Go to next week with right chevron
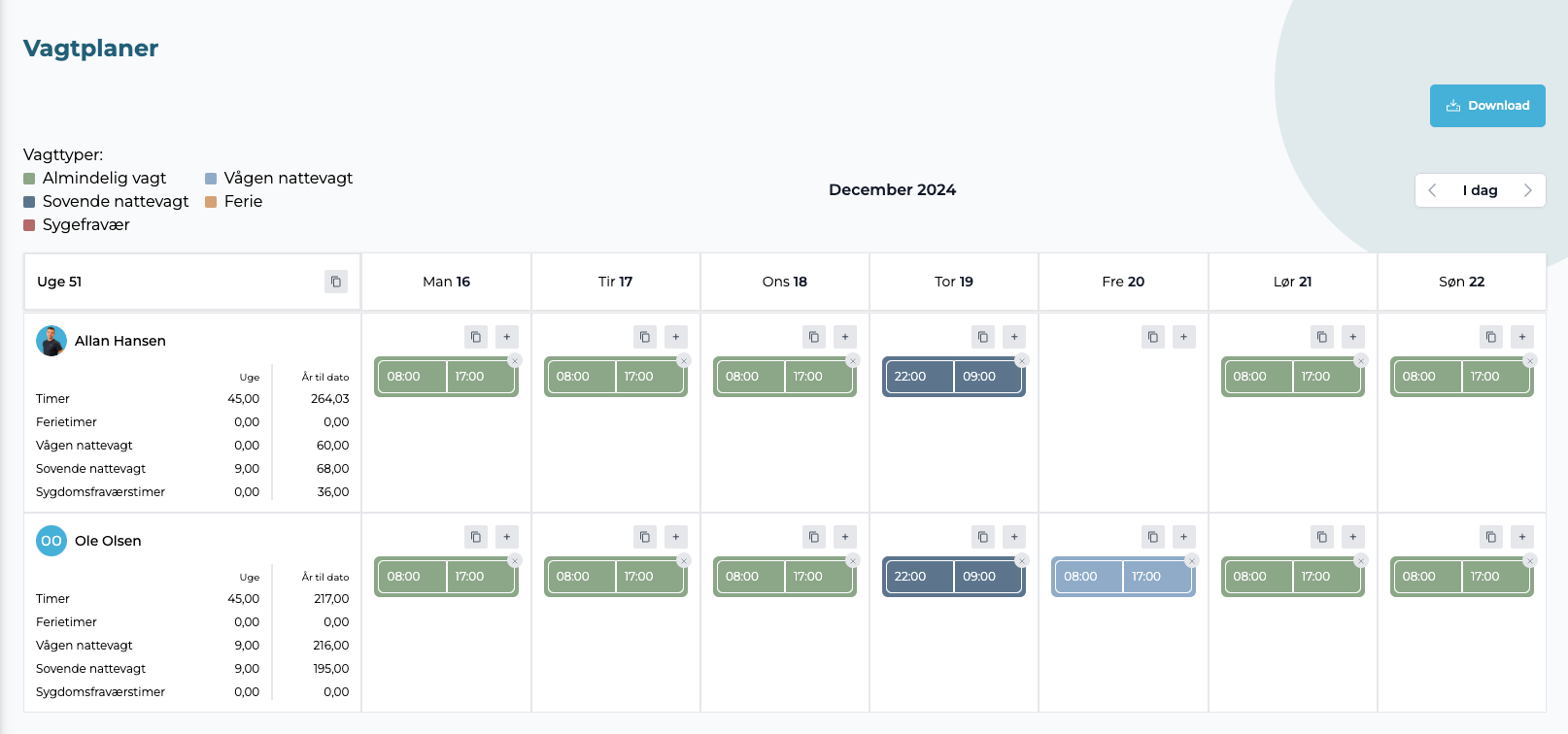Image resolution: width=1568 pixels, height=734 pixels. coord(1527,190)
